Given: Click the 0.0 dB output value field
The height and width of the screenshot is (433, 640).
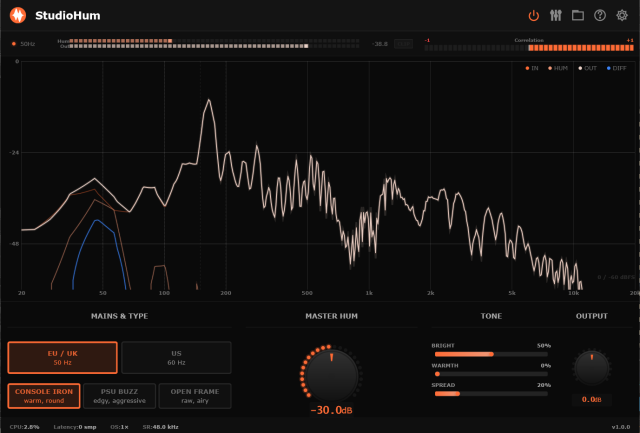Looking at the screenshot, I should 591,400.
